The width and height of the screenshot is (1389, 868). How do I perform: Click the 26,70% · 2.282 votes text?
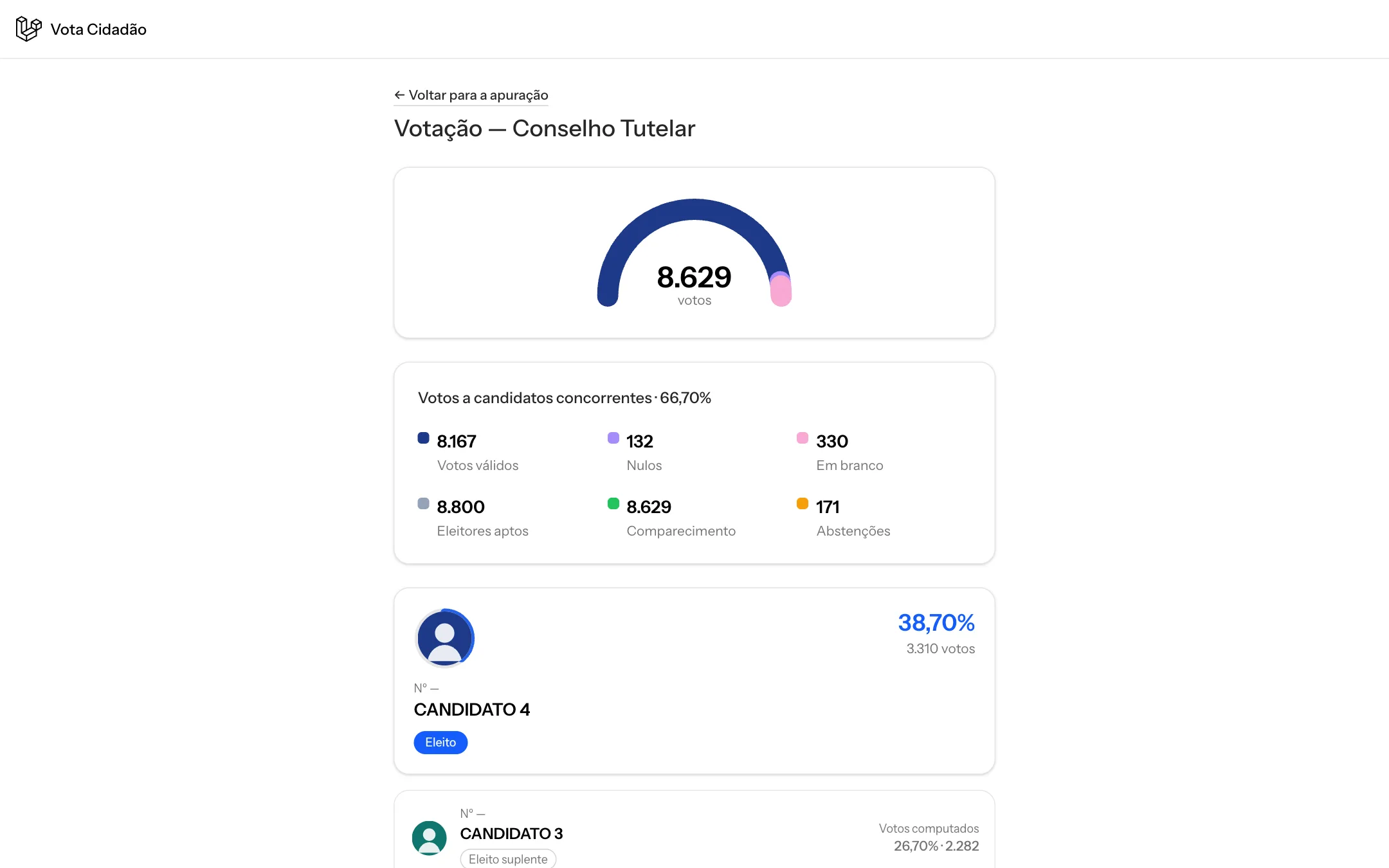point(936,846)
